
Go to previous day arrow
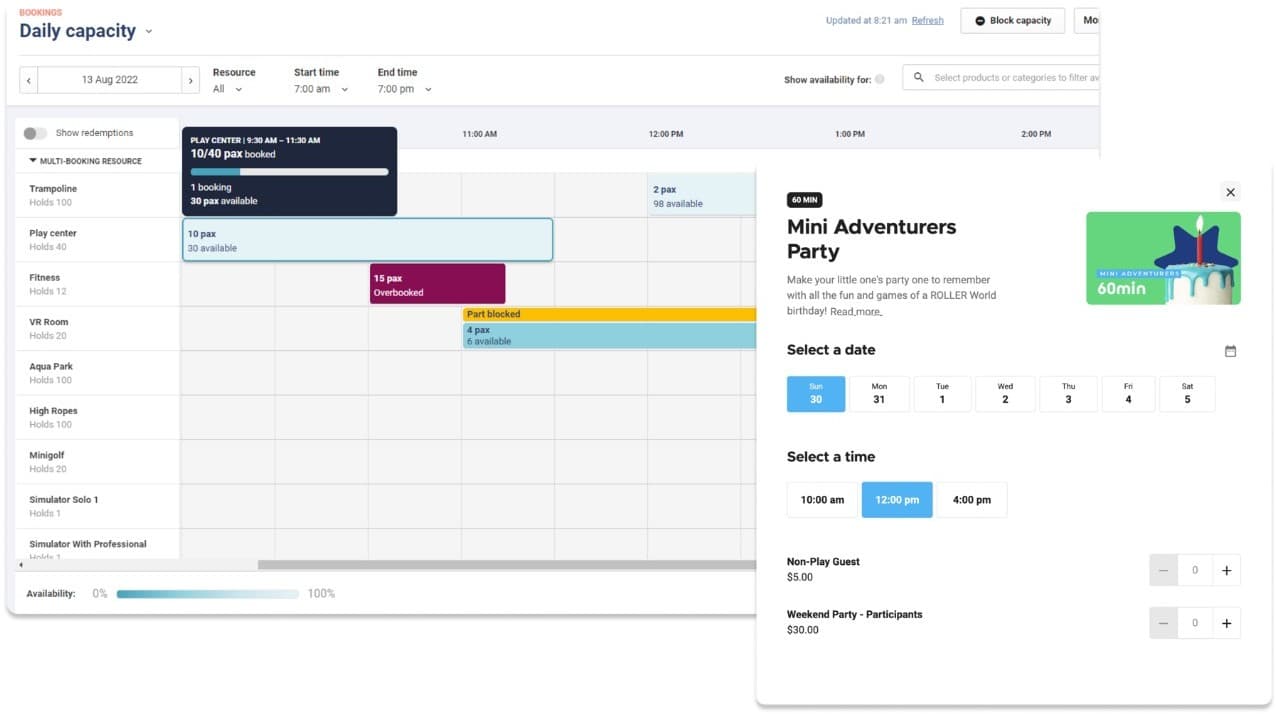point(30,80)
